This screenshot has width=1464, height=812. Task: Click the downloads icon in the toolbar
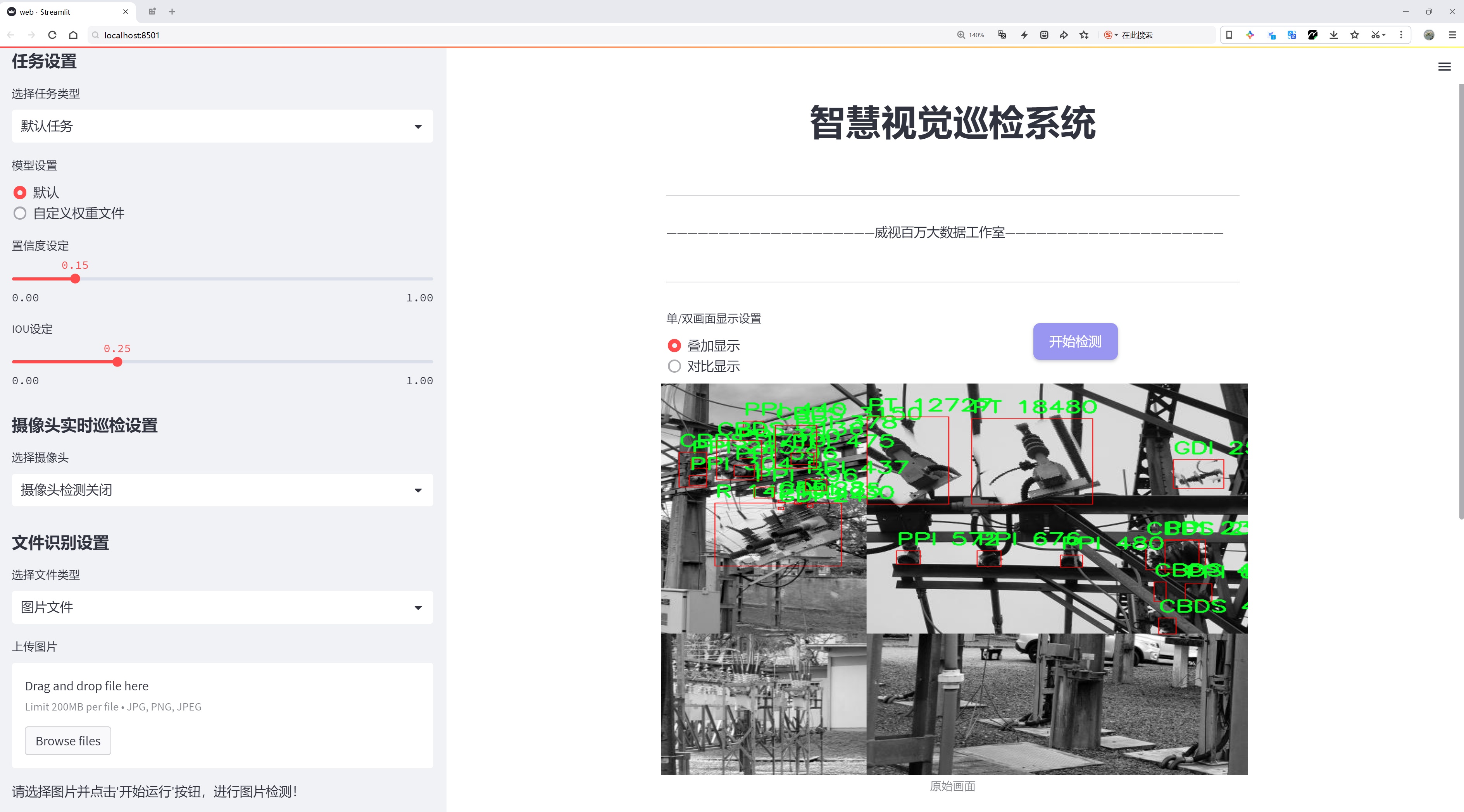(1333, 34)
